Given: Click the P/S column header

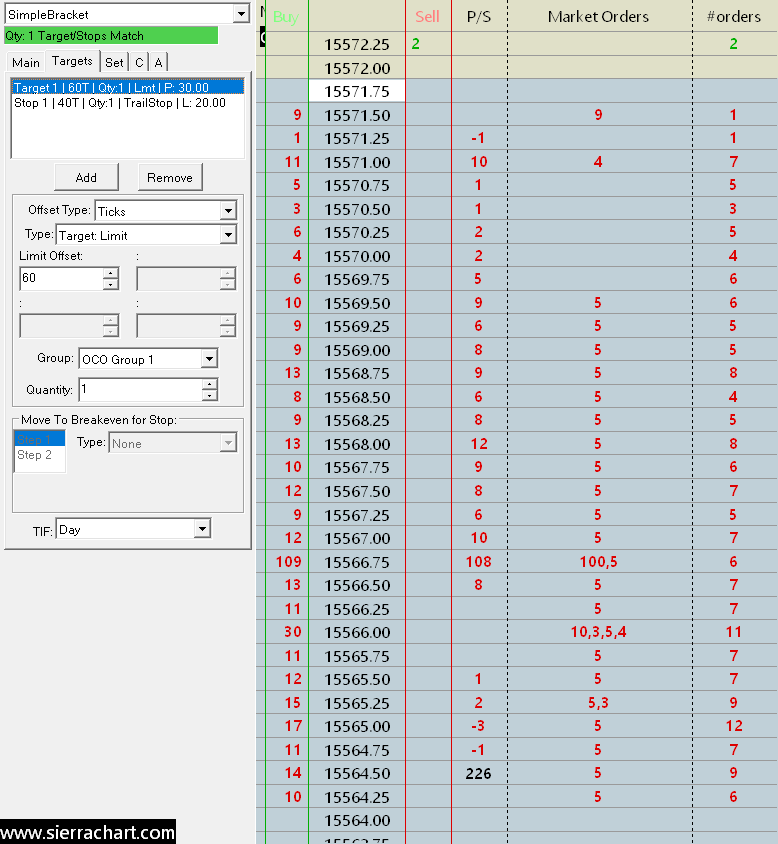Looking at the screenshot, I should (479, 17).
